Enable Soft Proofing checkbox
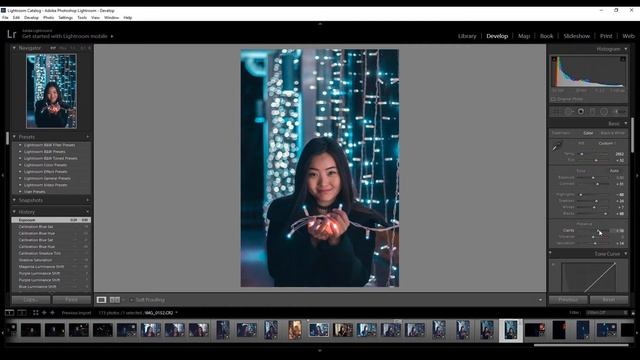The height and width of the screenshot is (360, 640). point(132,300)
